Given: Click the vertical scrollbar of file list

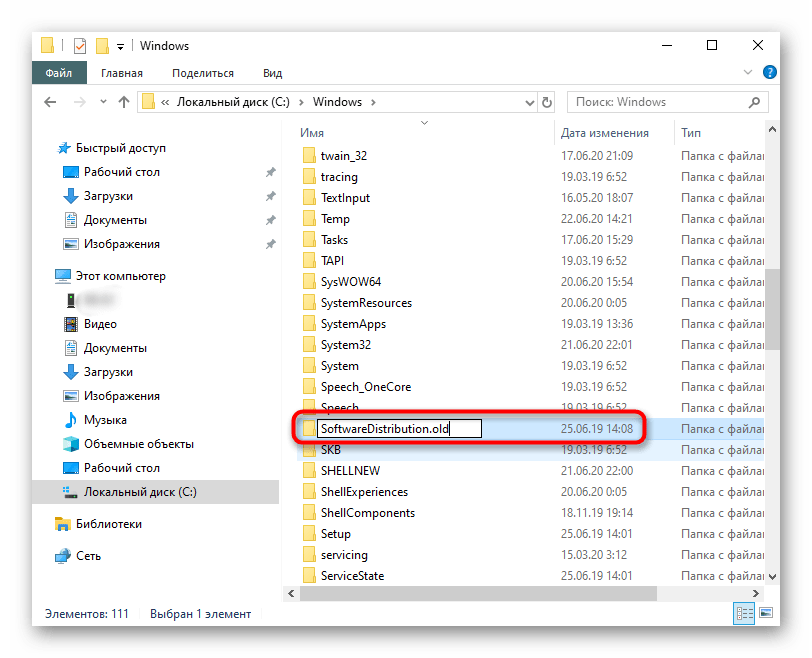Looking at the screenshot, I should coord(770,310).
